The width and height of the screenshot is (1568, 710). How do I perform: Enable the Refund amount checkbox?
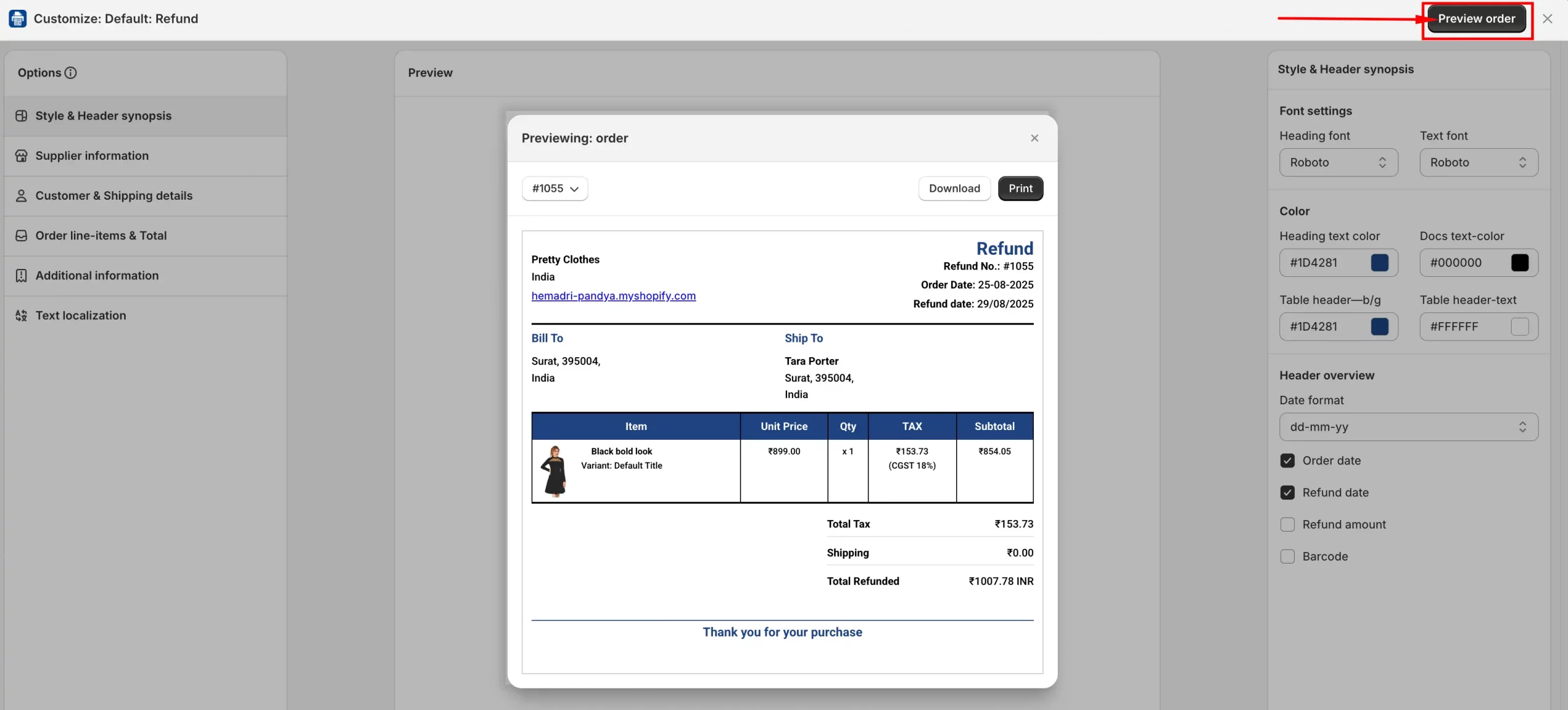click(x=1287, y=524)
